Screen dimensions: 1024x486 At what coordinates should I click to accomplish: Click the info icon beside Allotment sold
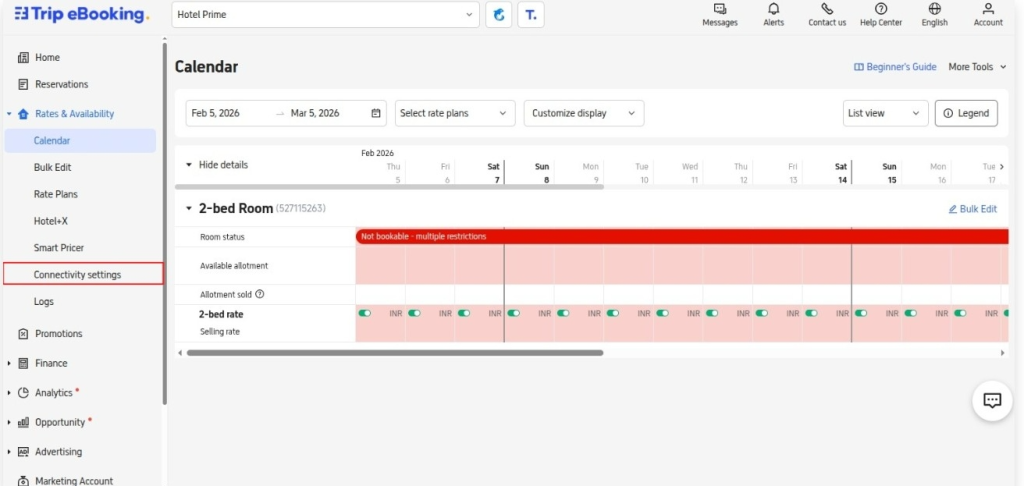click(x=260, y=294)
